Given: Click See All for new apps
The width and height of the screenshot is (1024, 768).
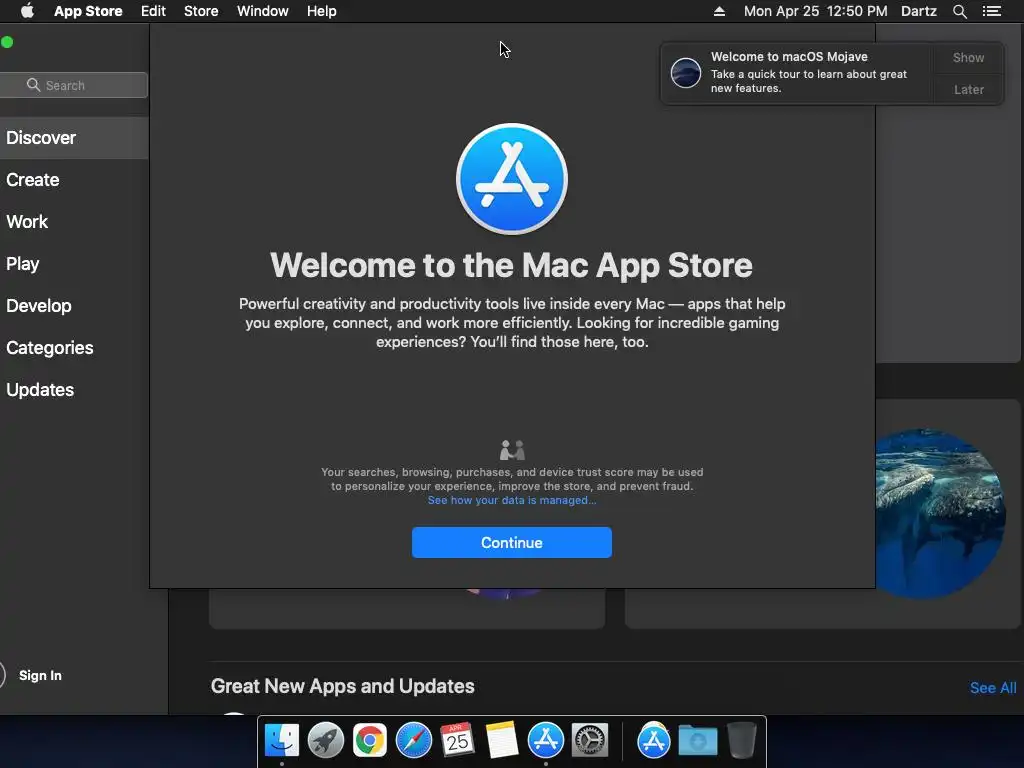Looking at the screenshot, I should (x=993, y=688).
